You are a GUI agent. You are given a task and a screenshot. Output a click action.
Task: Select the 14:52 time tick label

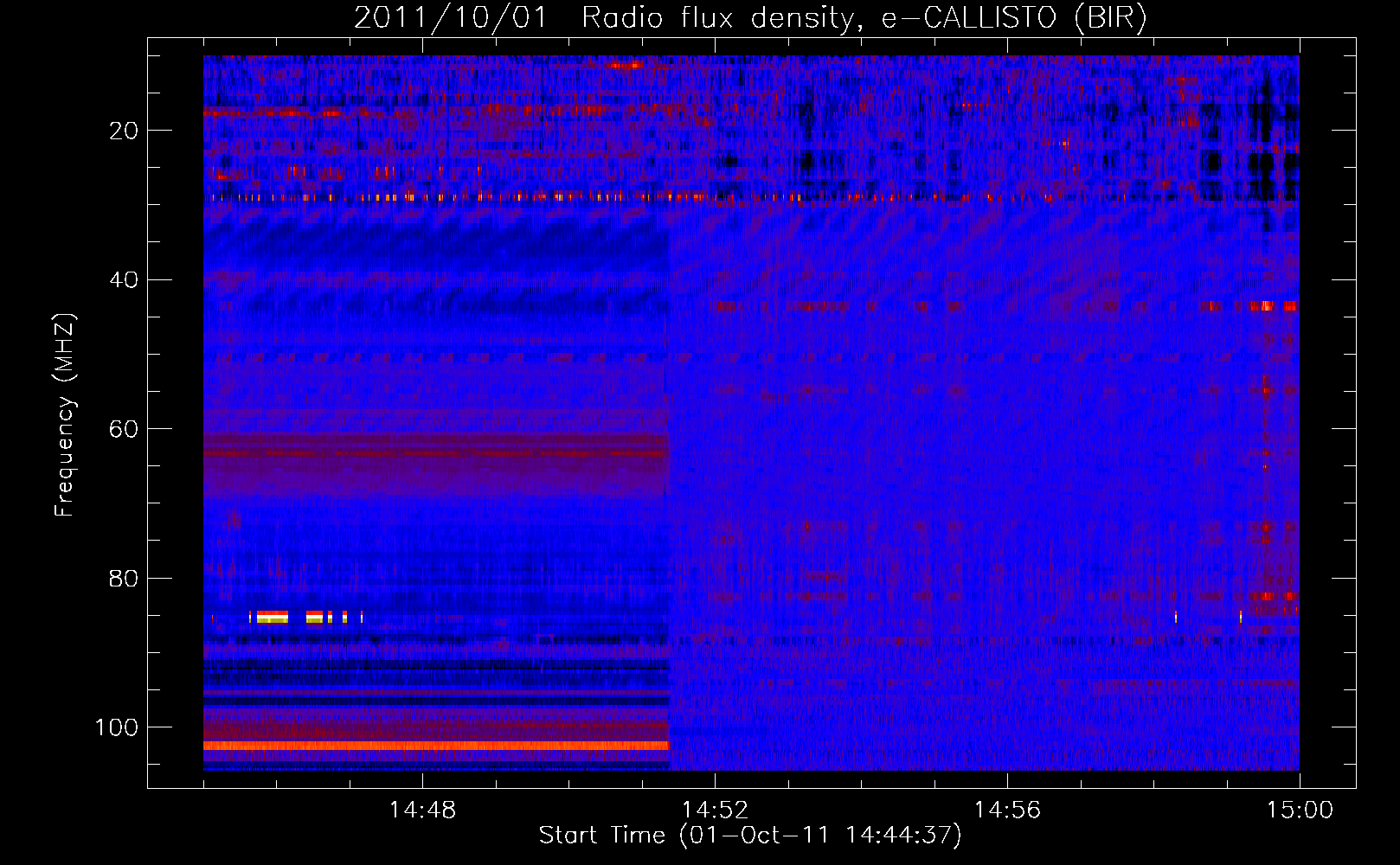[x=715, y=811]
